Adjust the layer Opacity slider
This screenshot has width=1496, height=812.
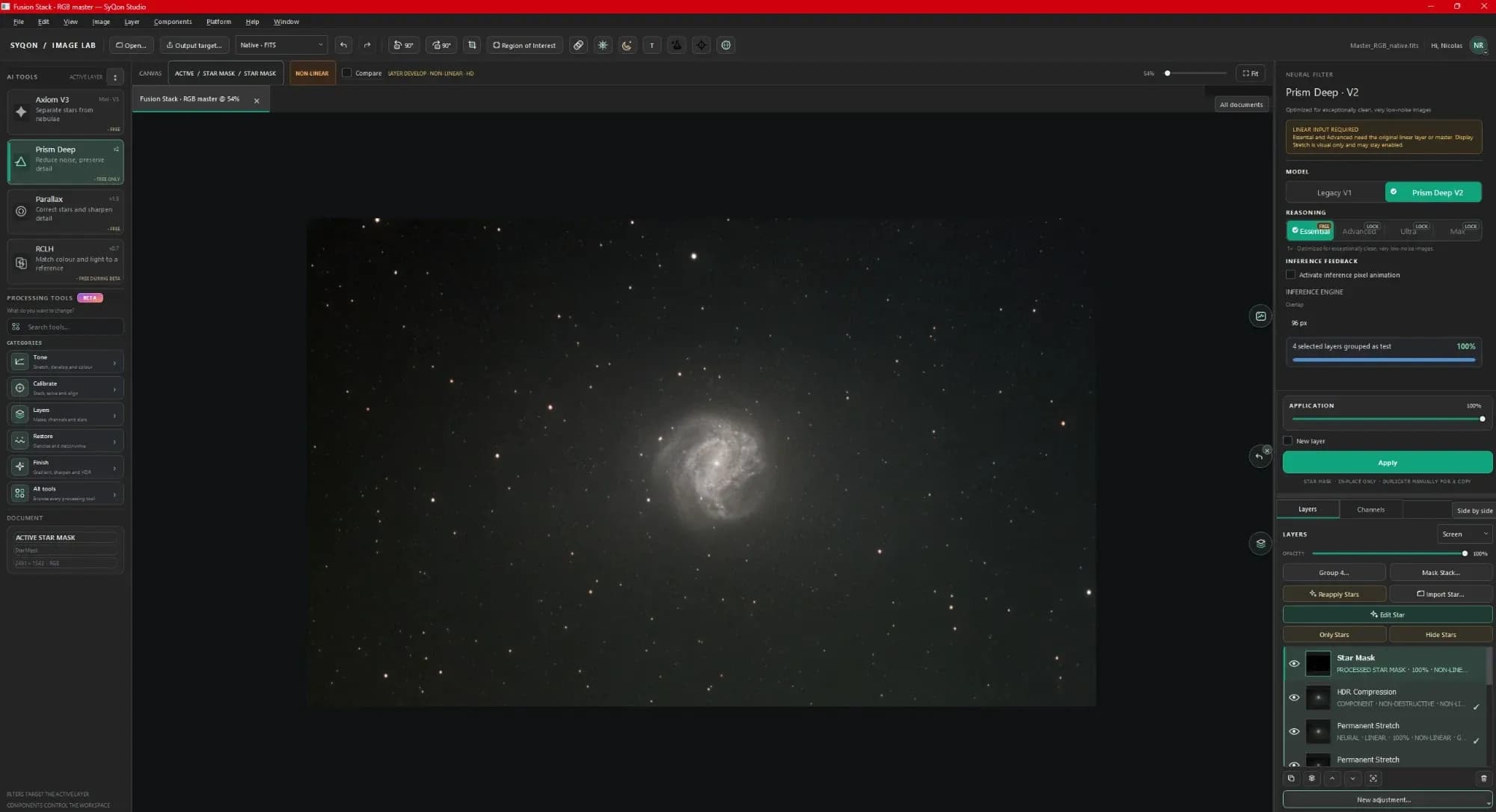pyautogui.click(x=1388, y=553)
